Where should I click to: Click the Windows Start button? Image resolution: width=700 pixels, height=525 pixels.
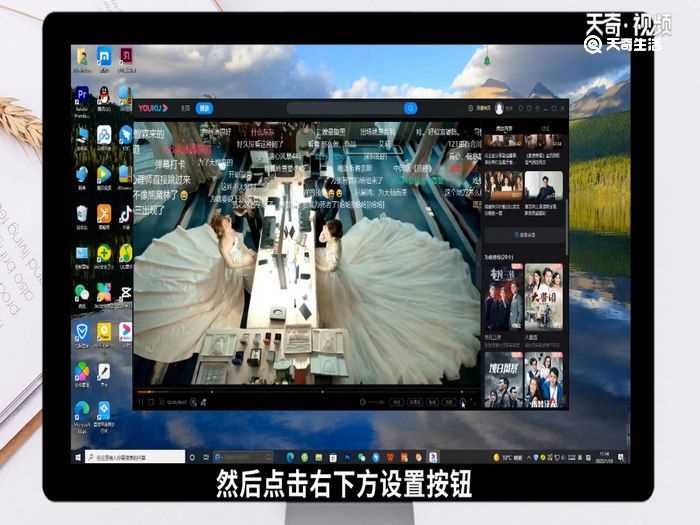pos(77,456)
